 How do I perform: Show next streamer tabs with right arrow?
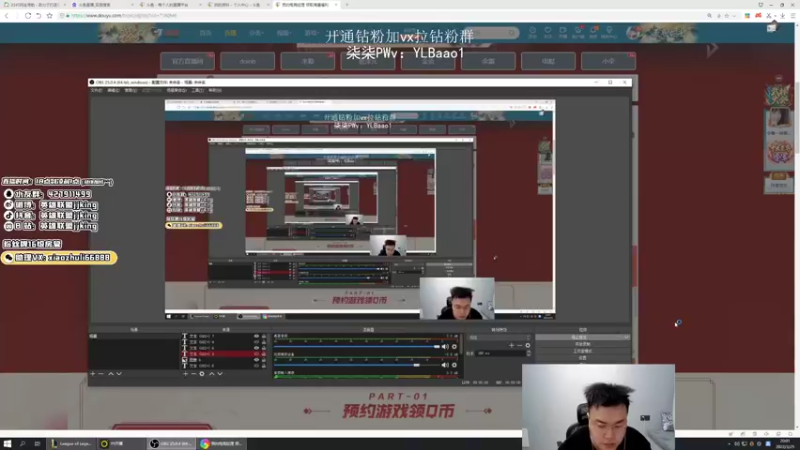[712, 49]
